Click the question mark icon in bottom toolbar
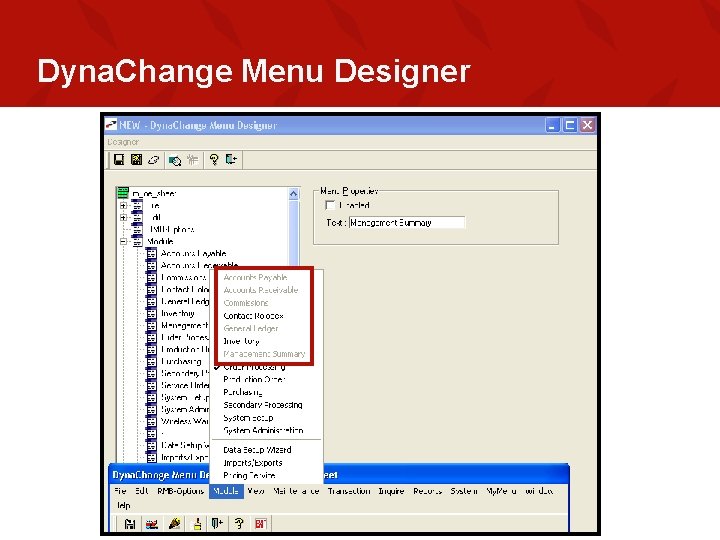 239,523
